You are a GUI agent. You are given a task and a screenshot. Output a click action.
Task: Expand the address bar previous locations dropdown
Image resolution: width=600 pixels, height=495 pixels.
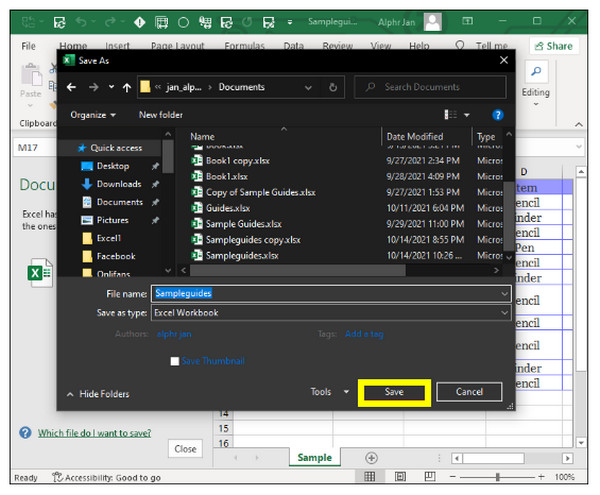[308, 88]
